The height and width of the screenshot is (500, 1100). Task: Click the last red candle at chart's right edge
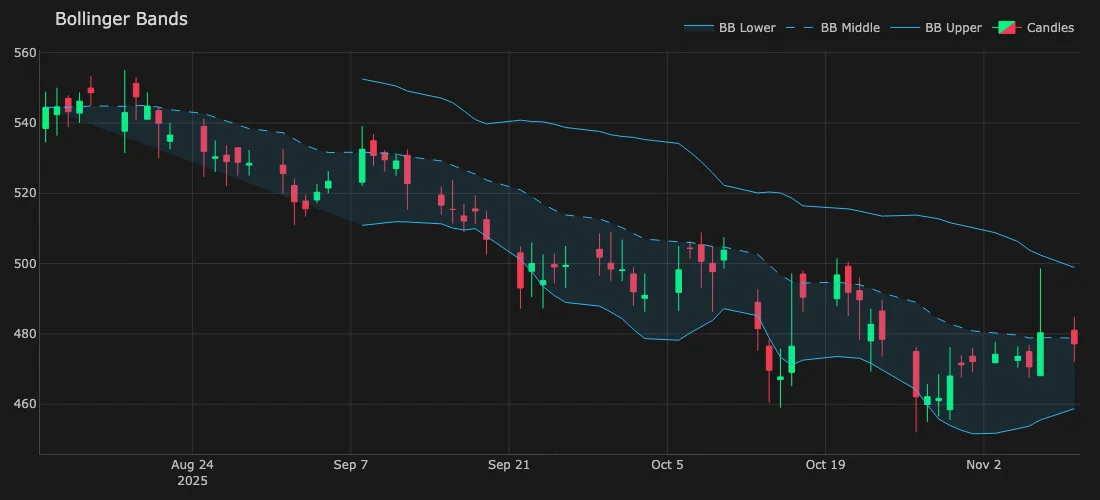coord(1074,337)
